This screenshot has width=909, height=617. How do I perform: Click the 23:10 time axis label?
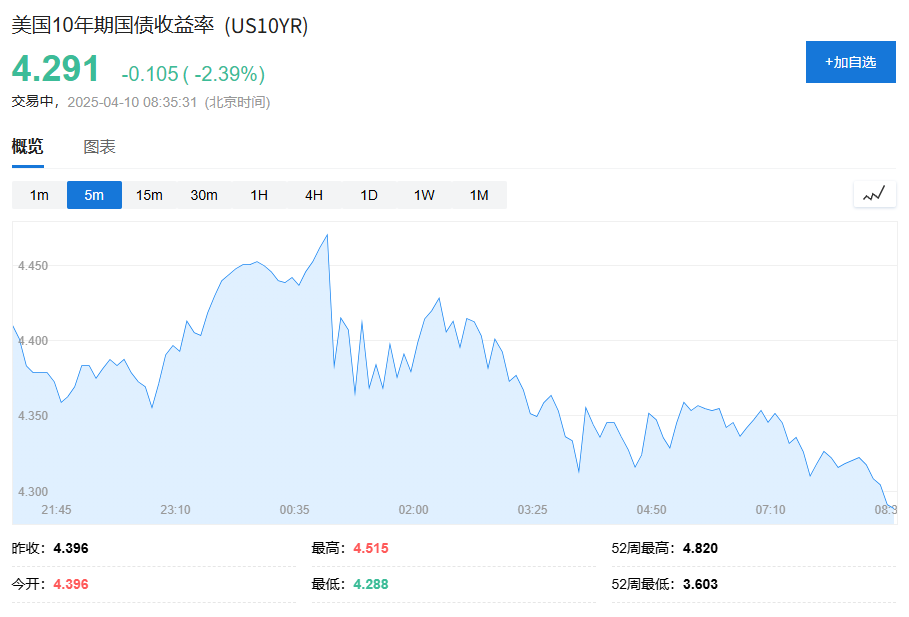pyautogui.click(x=175, y=510)
